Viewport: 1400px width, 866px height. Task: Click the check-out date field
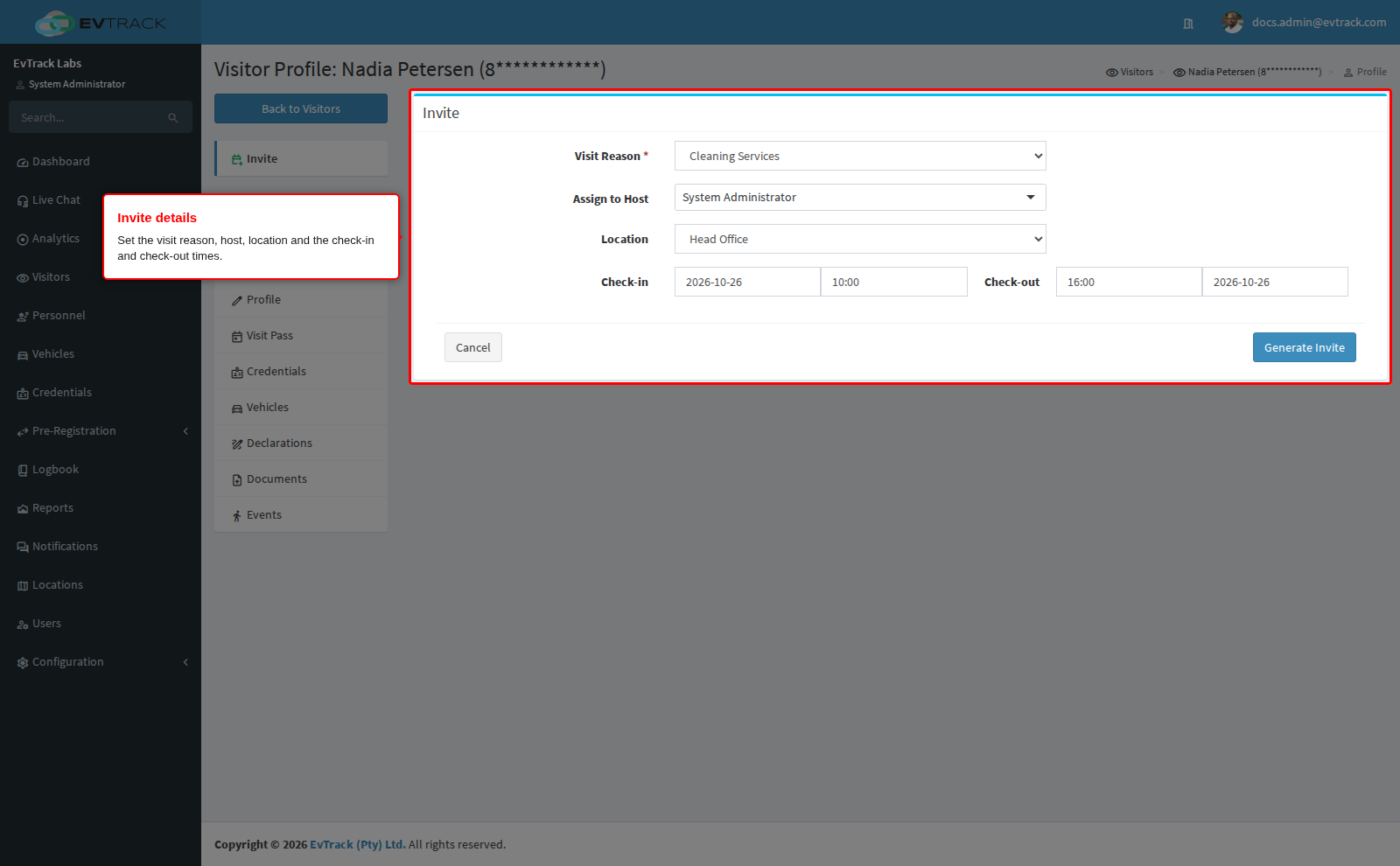tap(1275, 282)
